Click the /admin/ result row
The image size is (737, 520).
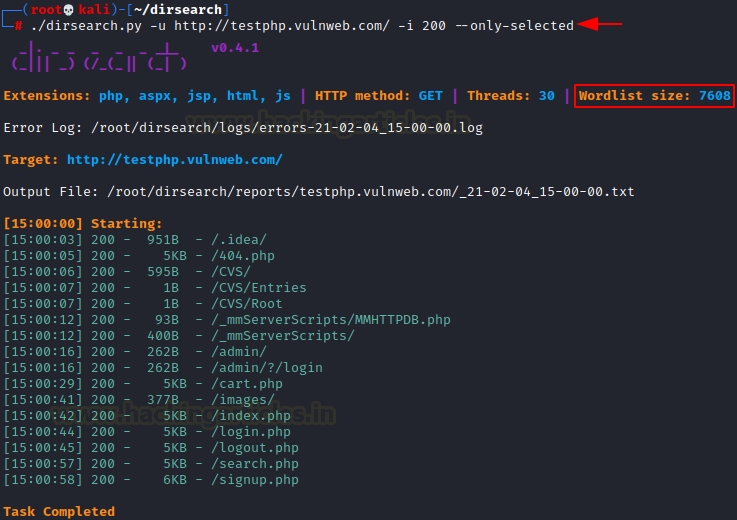135,352
